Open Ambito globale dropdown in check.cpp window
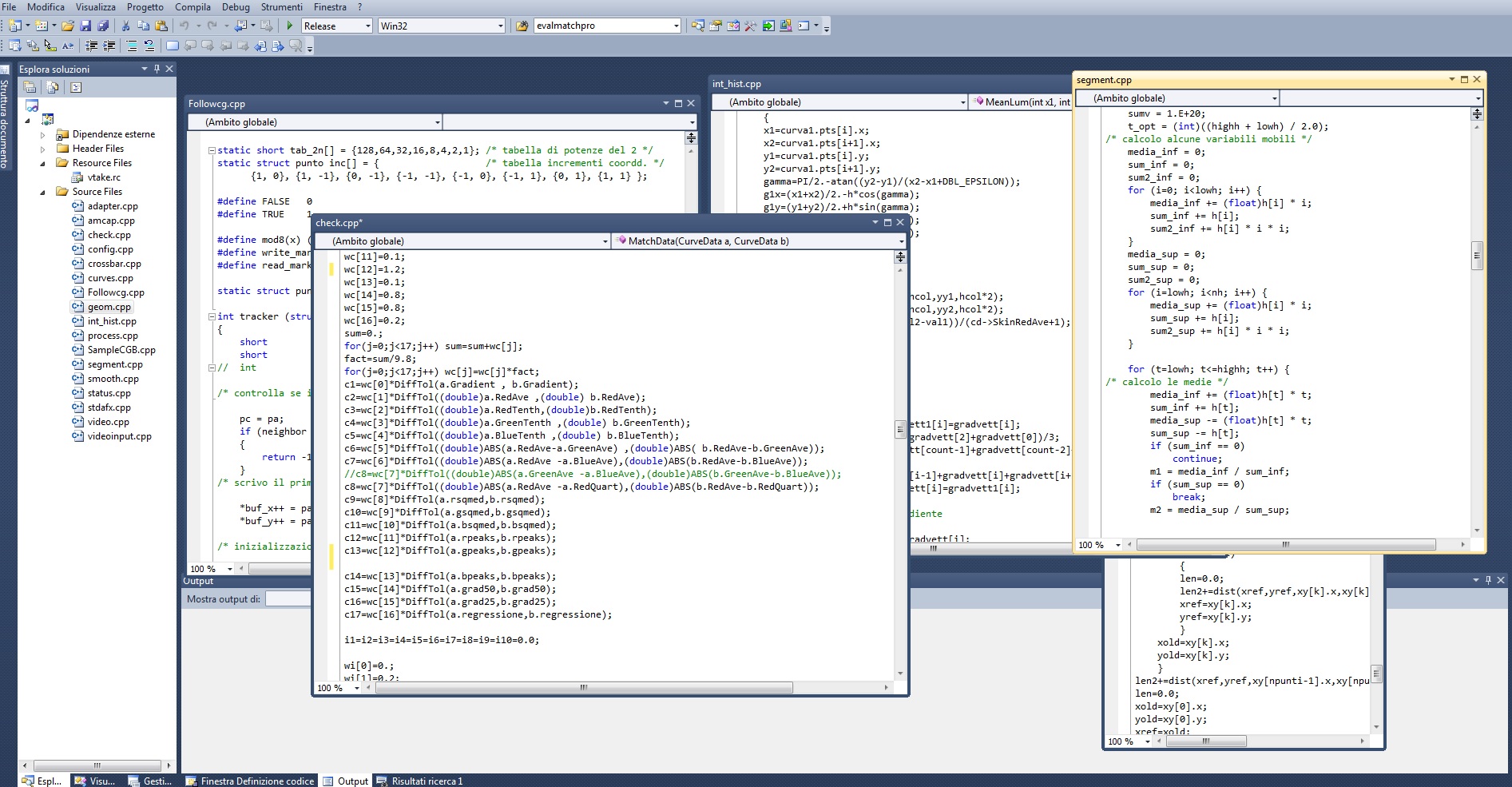Image resolution: width=1512 pixels, height=787 pixels. pyautogui.click(x=605, y=241)
